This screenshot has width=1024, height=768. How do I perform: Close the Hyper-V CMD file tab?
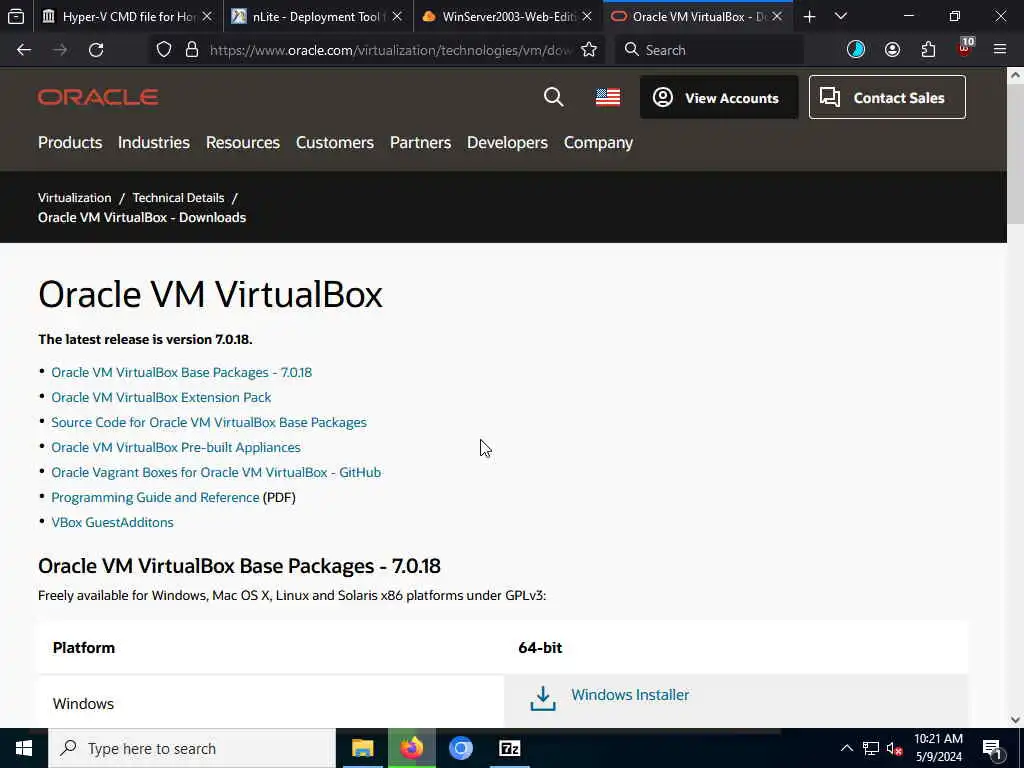[x=207, y=16]
